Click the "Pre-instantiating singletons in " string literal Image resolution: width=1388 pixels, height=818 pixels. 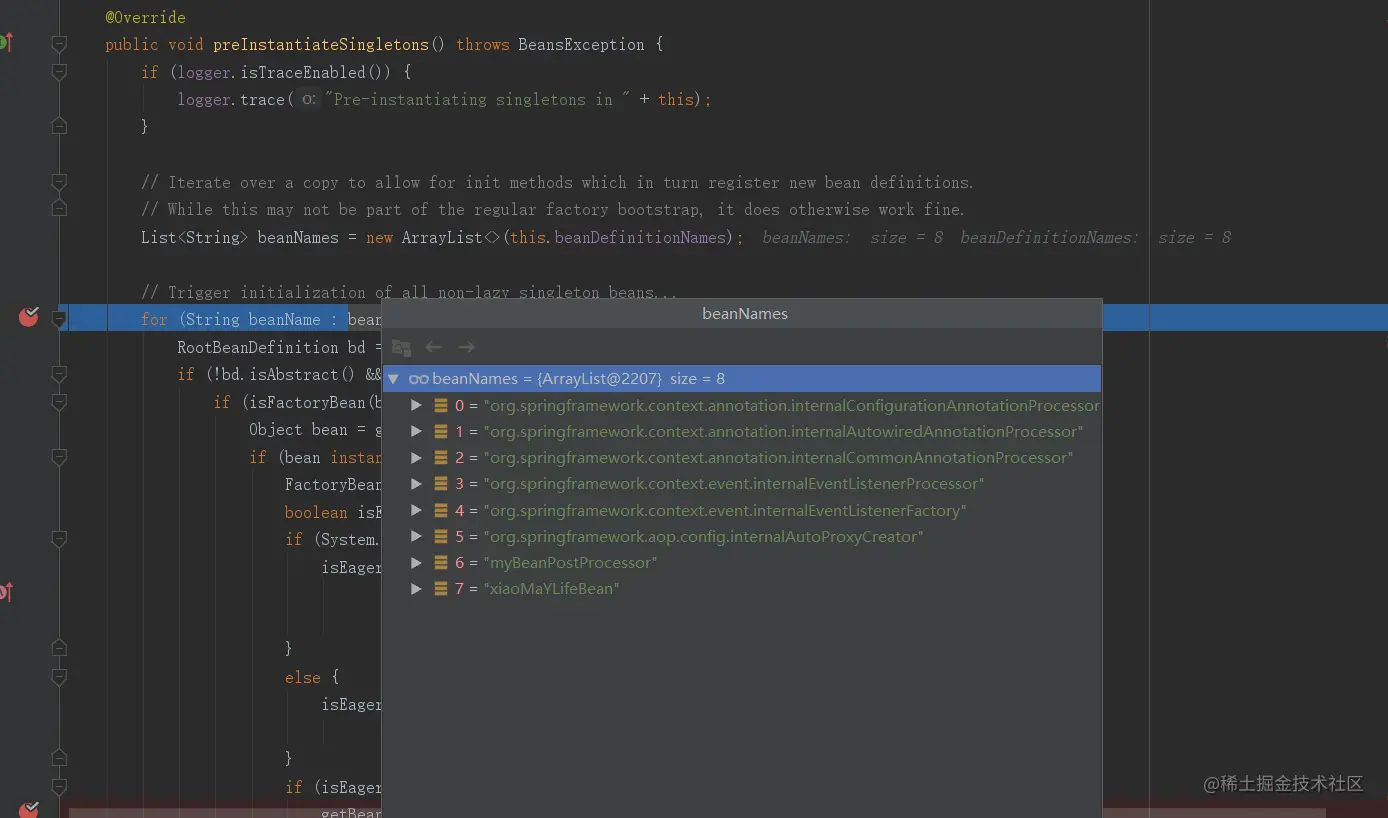478,99
